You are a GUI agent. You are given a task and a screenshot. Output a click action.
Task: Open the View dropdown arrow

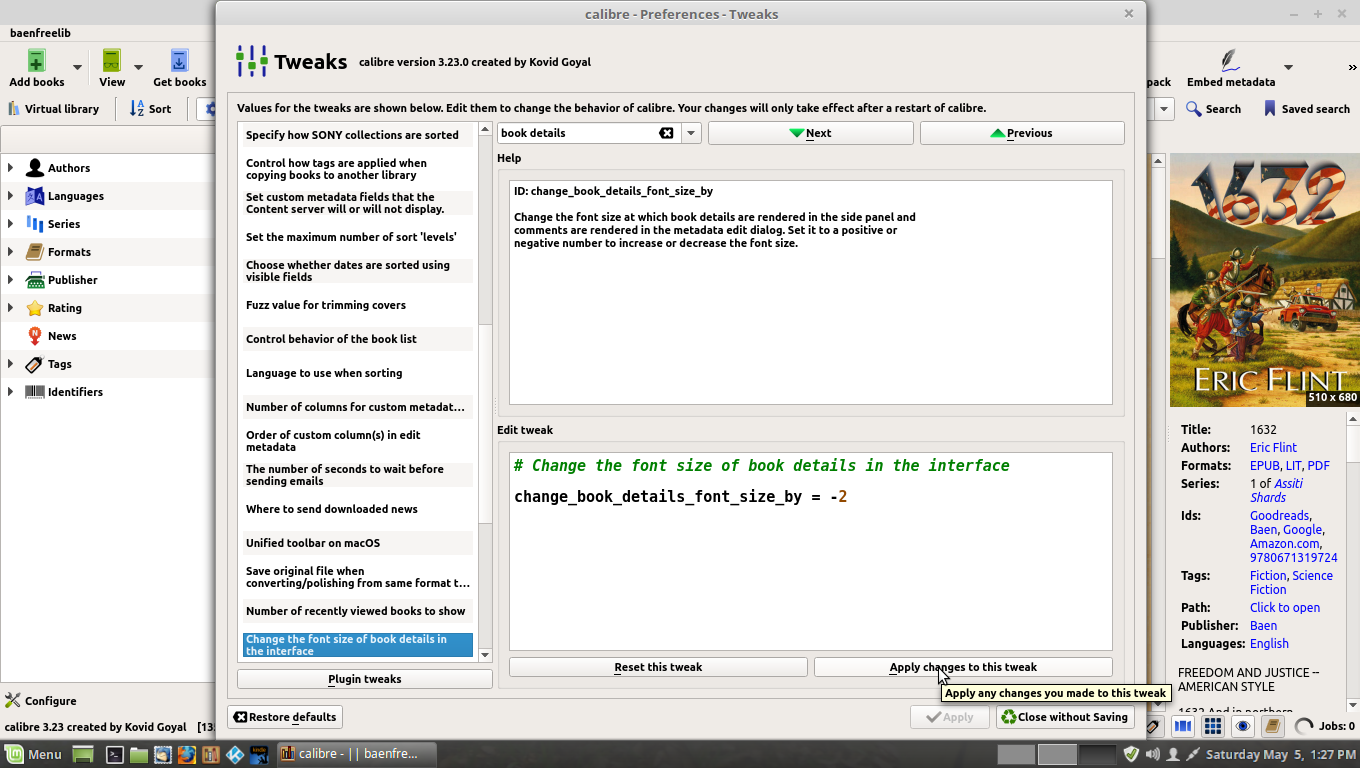138,68
